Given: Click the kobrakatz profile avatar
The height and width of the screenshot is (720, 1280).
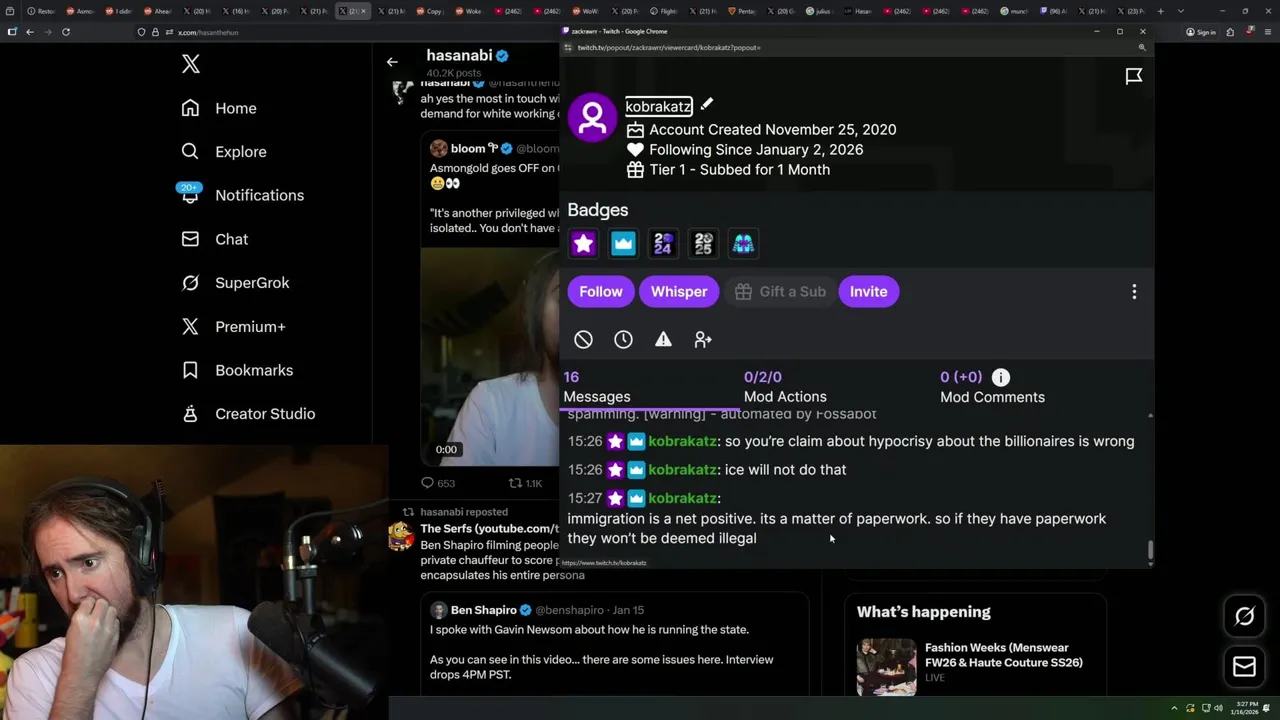Looking at the screenshot, I should click(592, 118).
